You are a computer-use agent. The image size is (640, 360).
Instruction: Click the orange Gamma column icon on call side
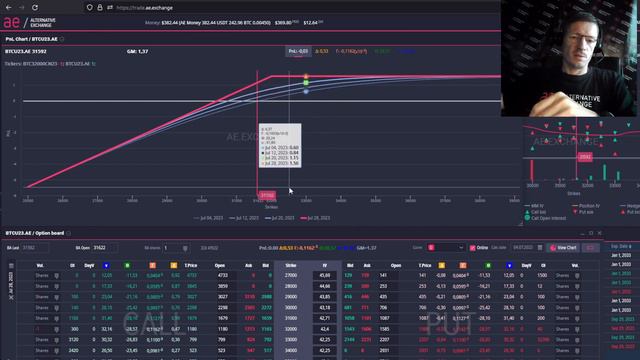[152, 266]
